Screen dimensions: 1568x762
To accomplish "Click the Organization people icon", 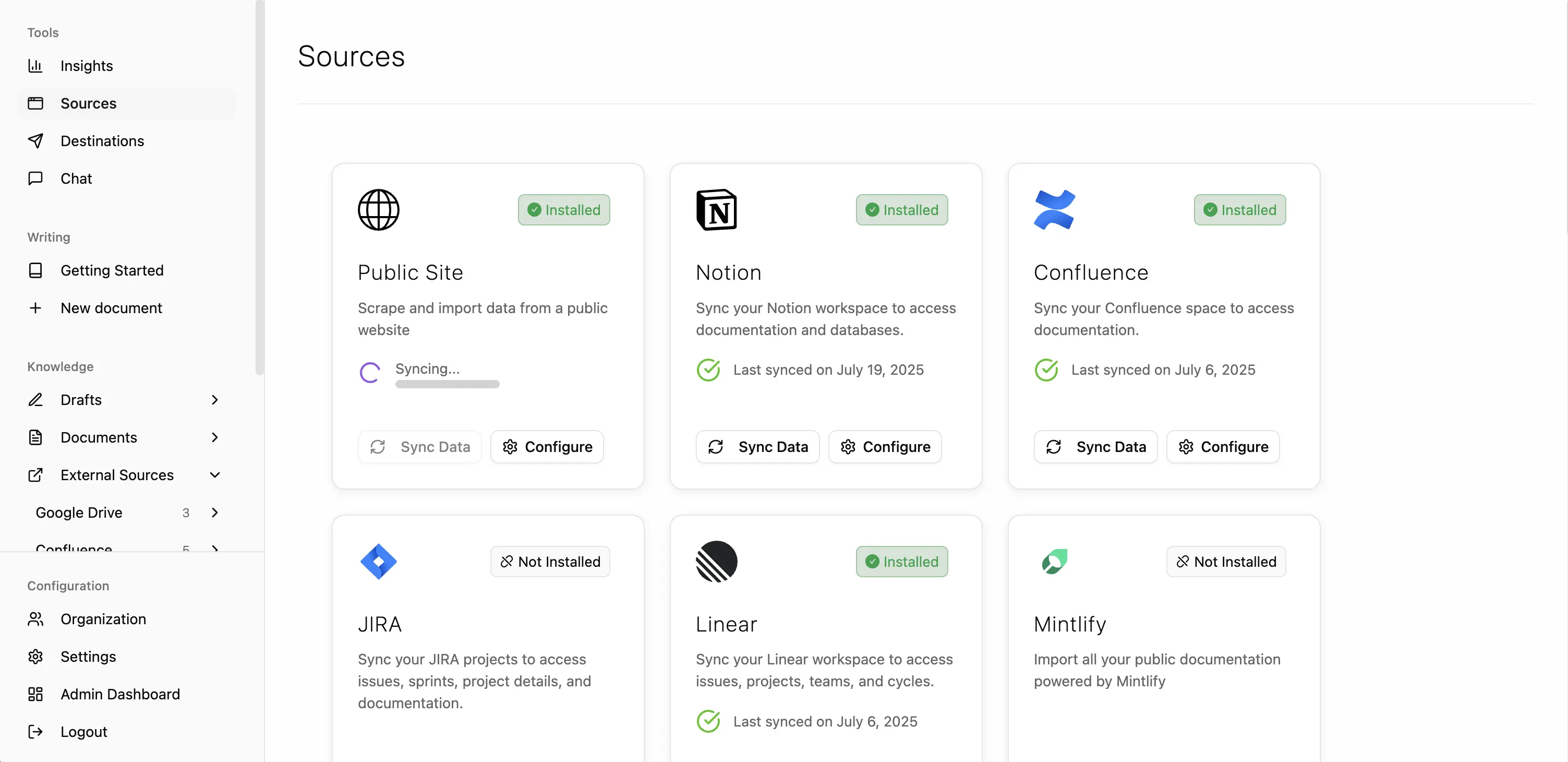I will pos(35,619).
